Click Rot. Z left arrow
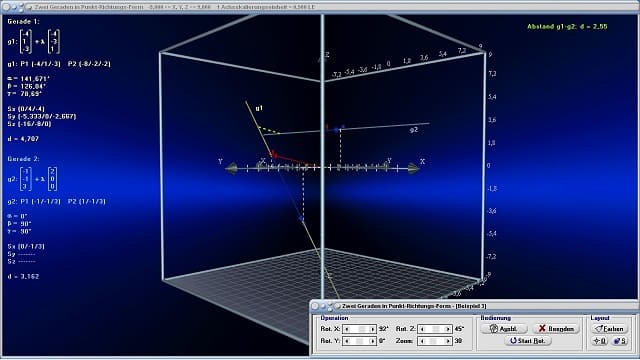The image size is (640, 360). coord(422,329)
